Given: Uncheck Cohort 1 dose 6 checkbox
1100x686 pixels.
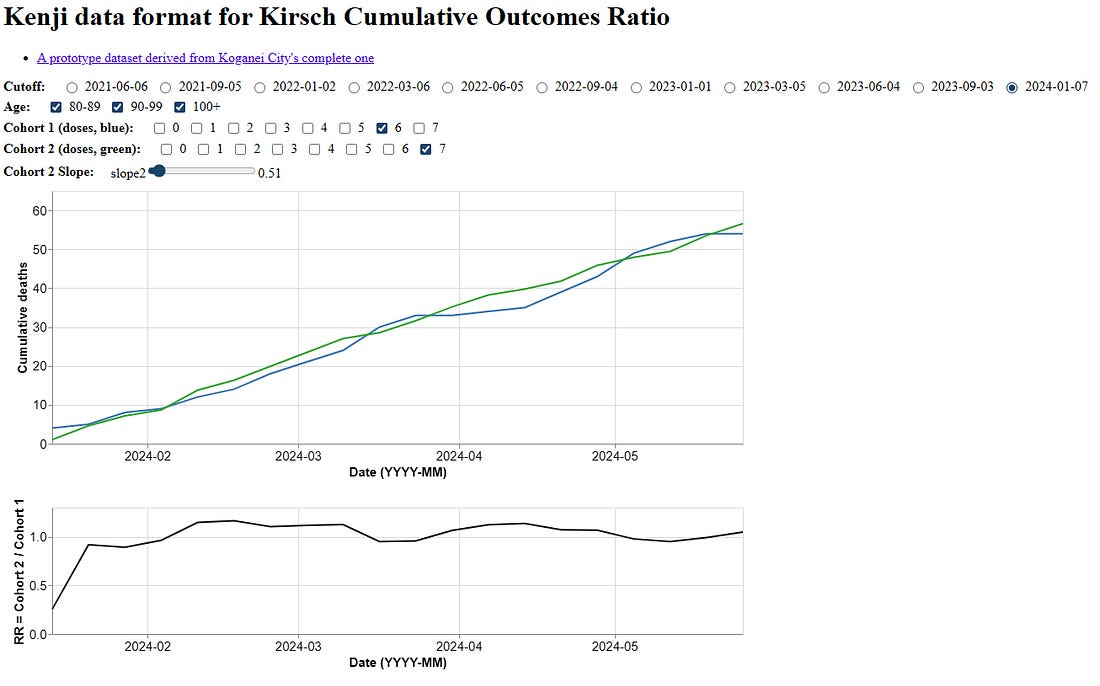Looking at the screenshot, I should click(x=382, y=128).
